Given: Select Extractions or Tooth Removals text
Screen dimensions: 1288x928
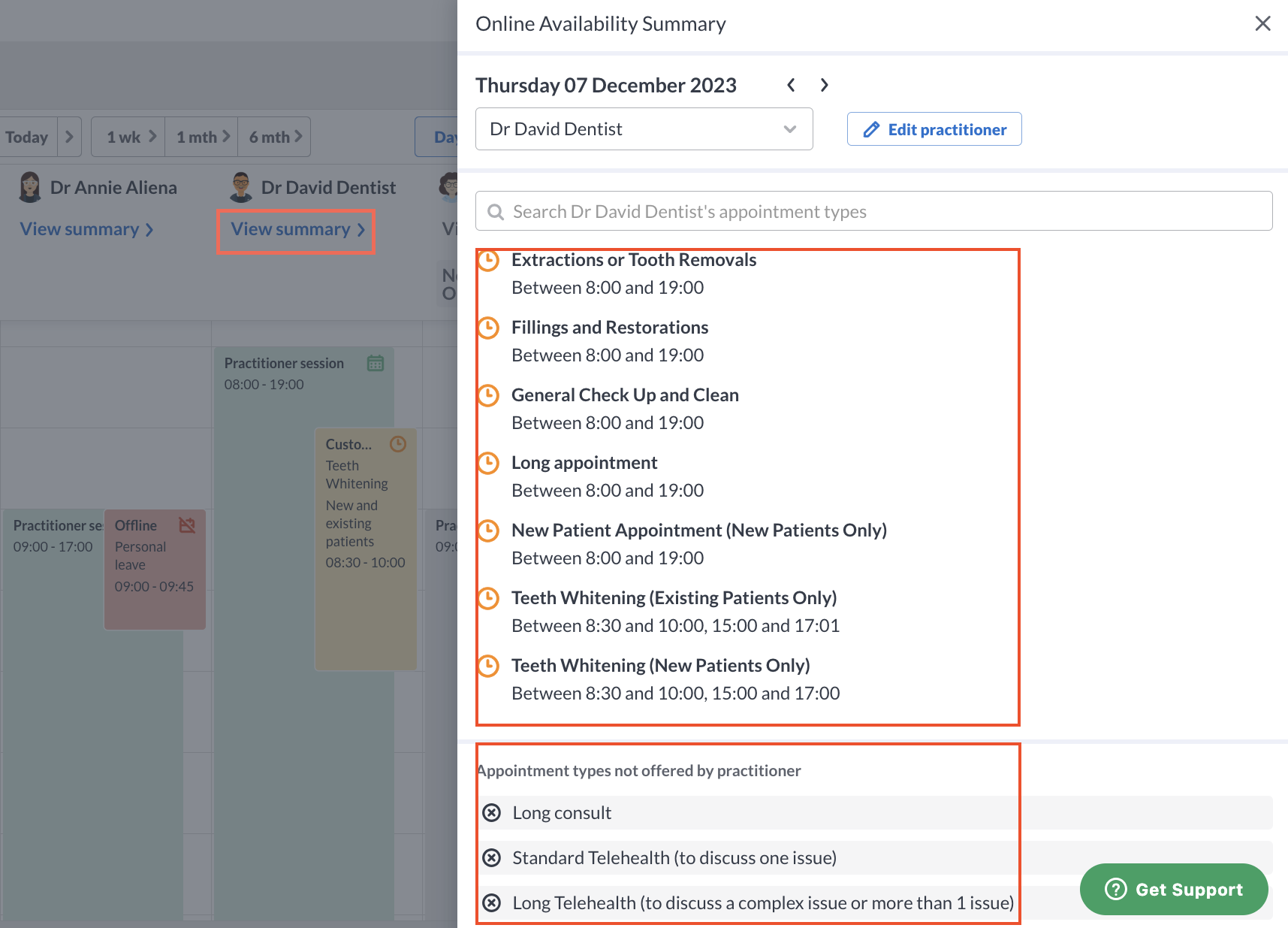Looking at the screenshot, I should (634, 260).
